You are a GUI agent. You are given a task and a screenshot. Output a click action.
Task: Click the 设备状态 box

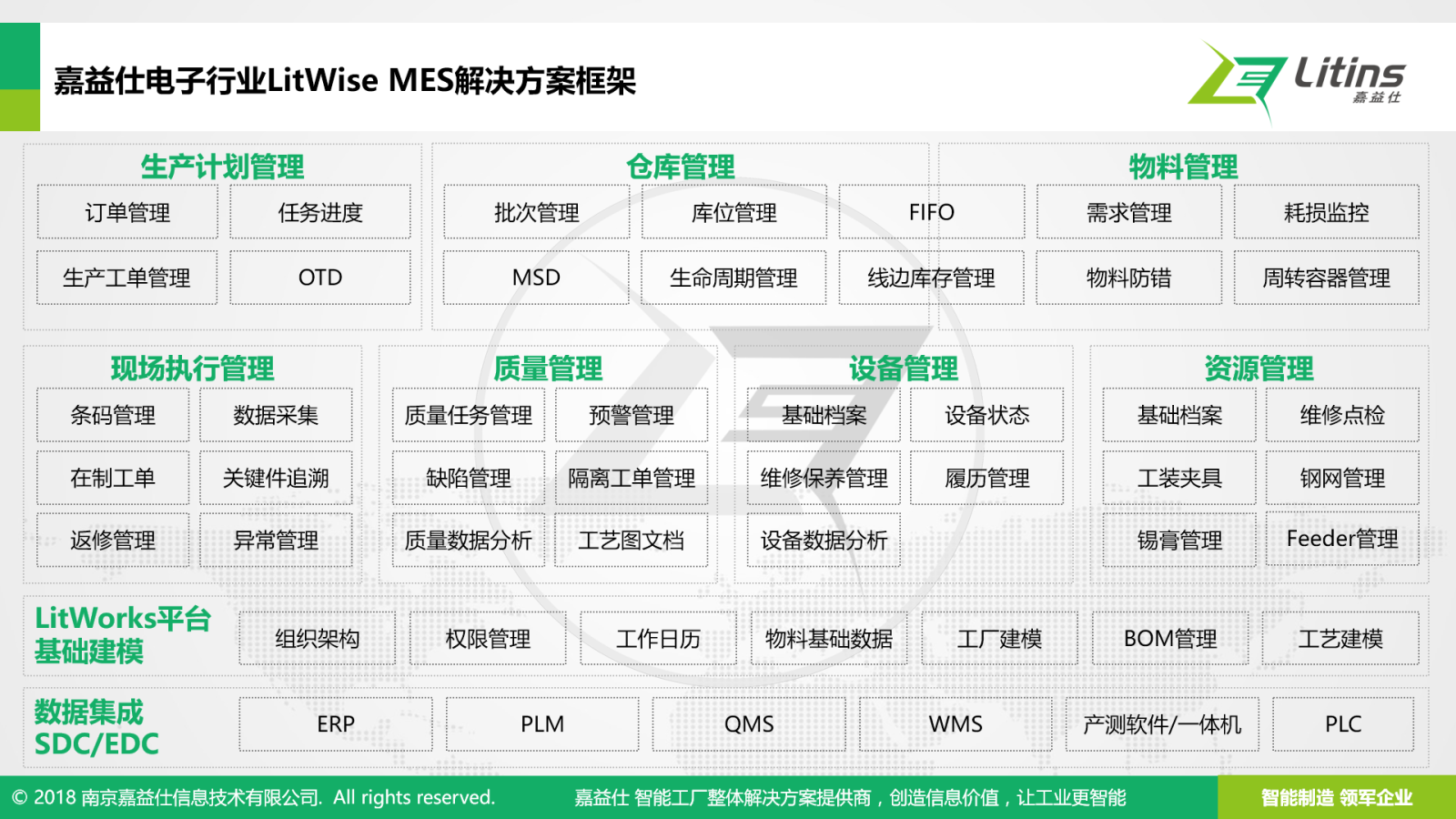point(987,415)
